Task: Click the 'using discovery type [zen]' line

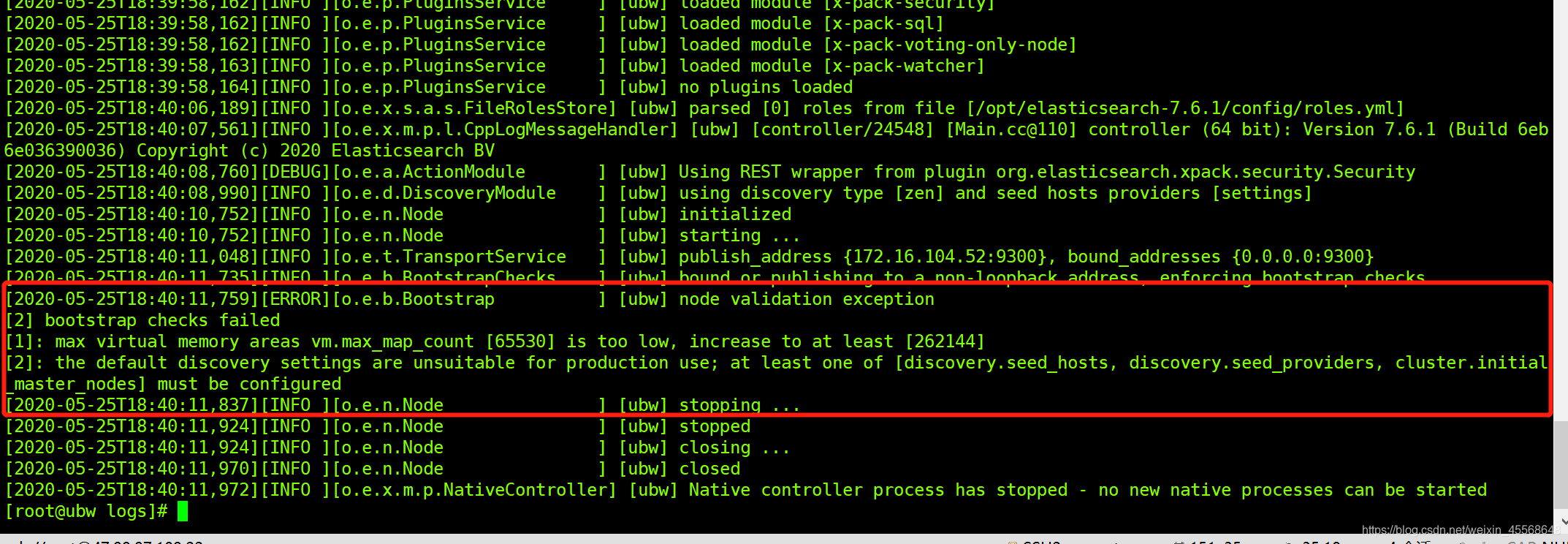Action: pyautogui.click(x=659, y=193)
